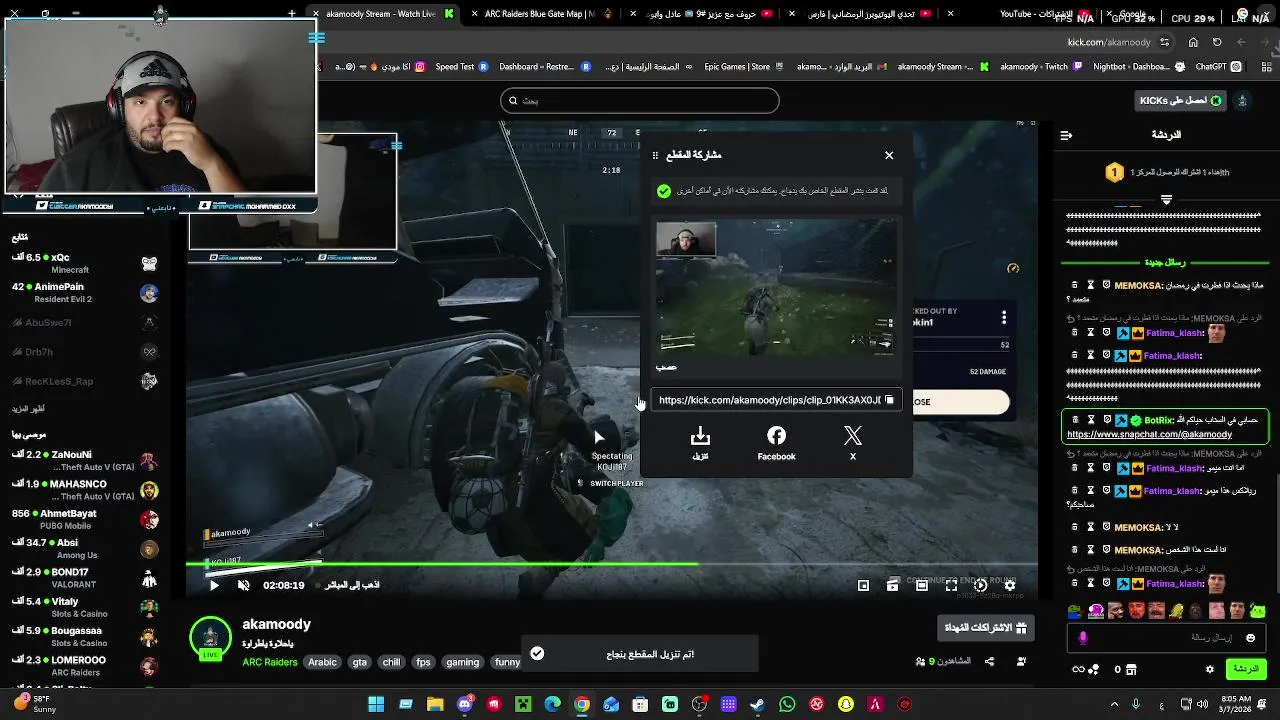This screenshot has width=1280, height=720.
Task: Open chat settings gear icon
Action: [x=1210, y=669]
